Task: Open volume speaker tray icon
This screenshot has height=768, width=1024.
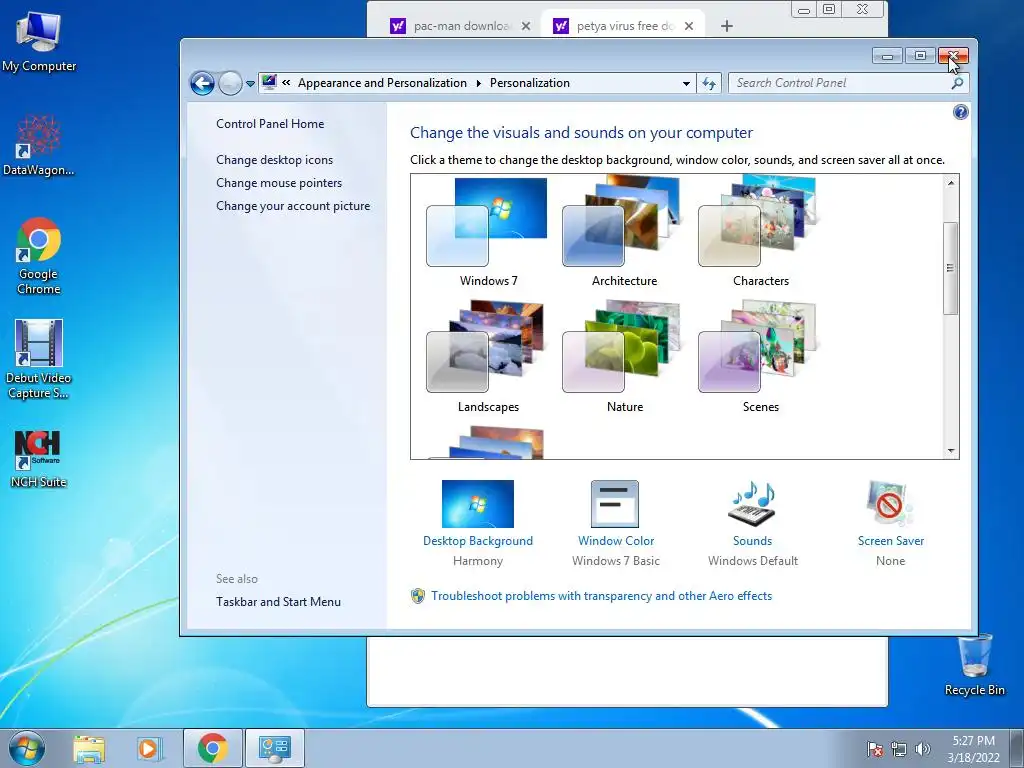Action: click(922, 749)
